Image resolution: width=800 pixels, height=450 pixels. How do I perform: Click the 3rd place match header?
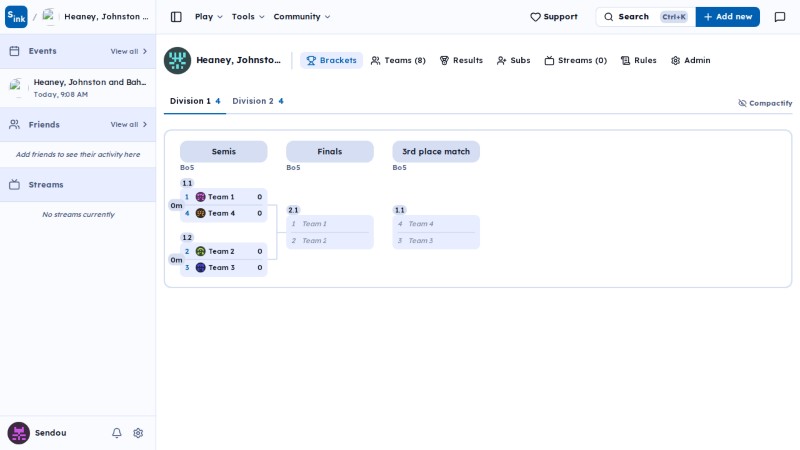[436, 152]
